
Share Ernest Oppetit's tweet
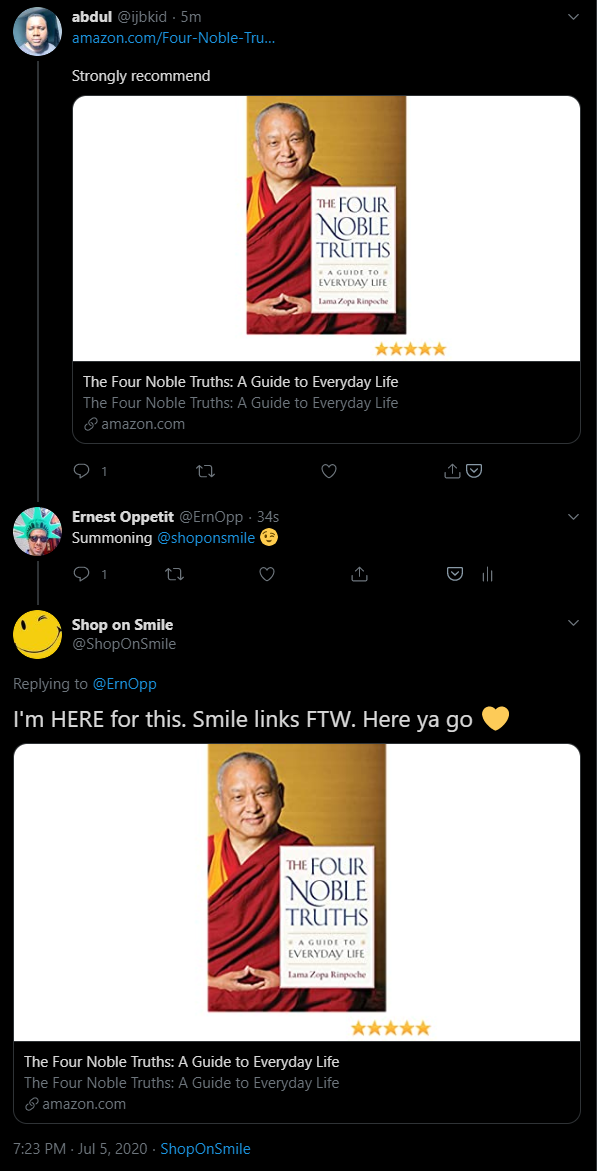359,574
